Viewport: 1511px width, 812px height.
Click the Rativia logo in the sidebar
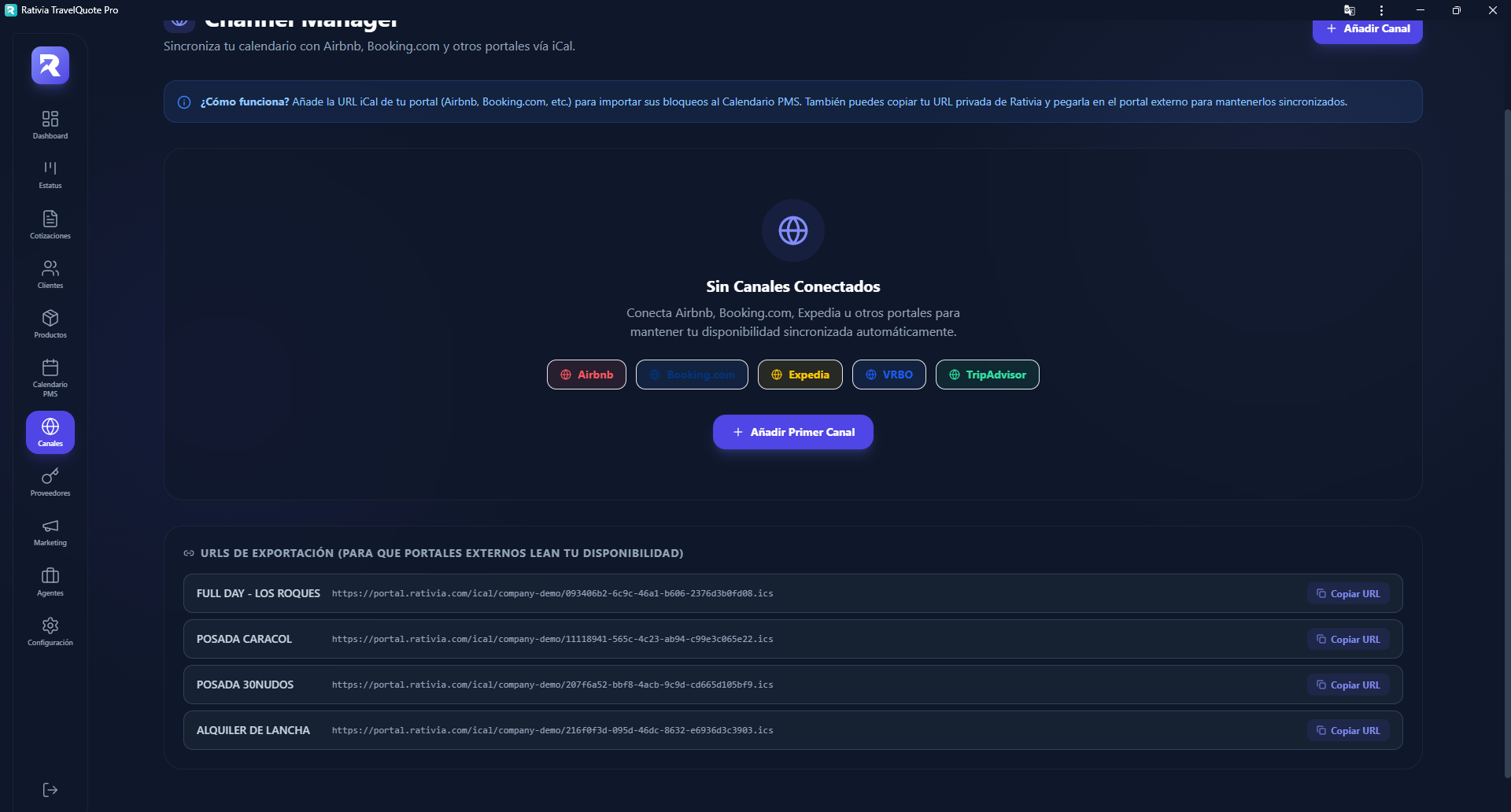pos(50,65)
